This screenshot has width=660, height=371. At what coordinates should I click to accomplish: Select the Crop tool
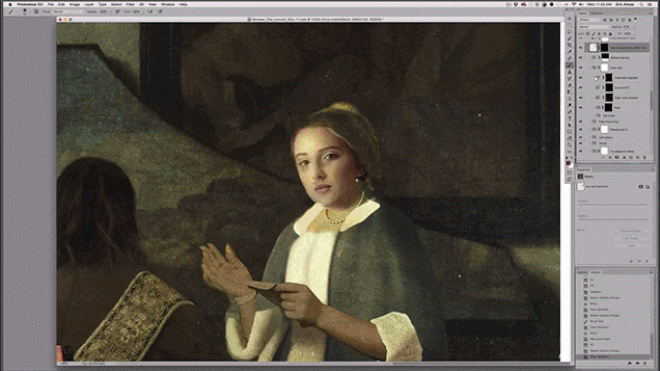click(x=570, y=45)
